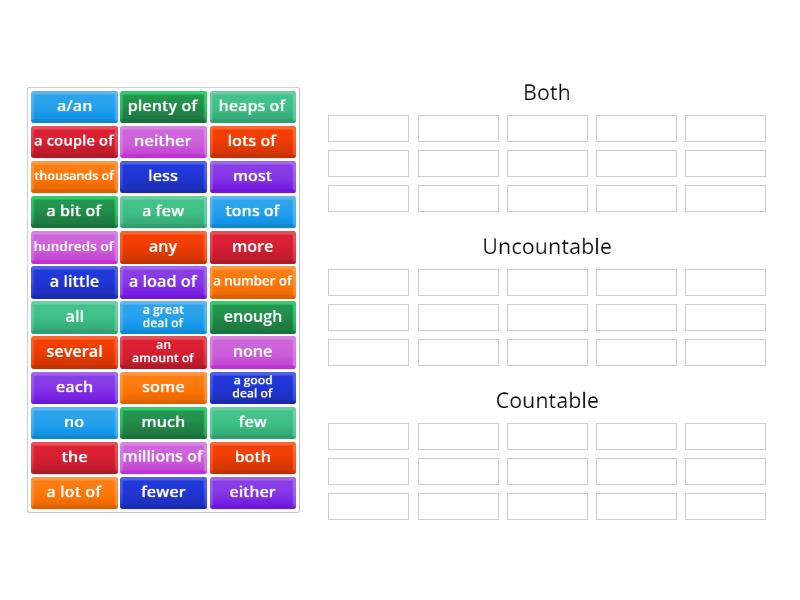The image size is (800, 600).
Task: Select the "millions of" word tile
Action: coord(163,457)
